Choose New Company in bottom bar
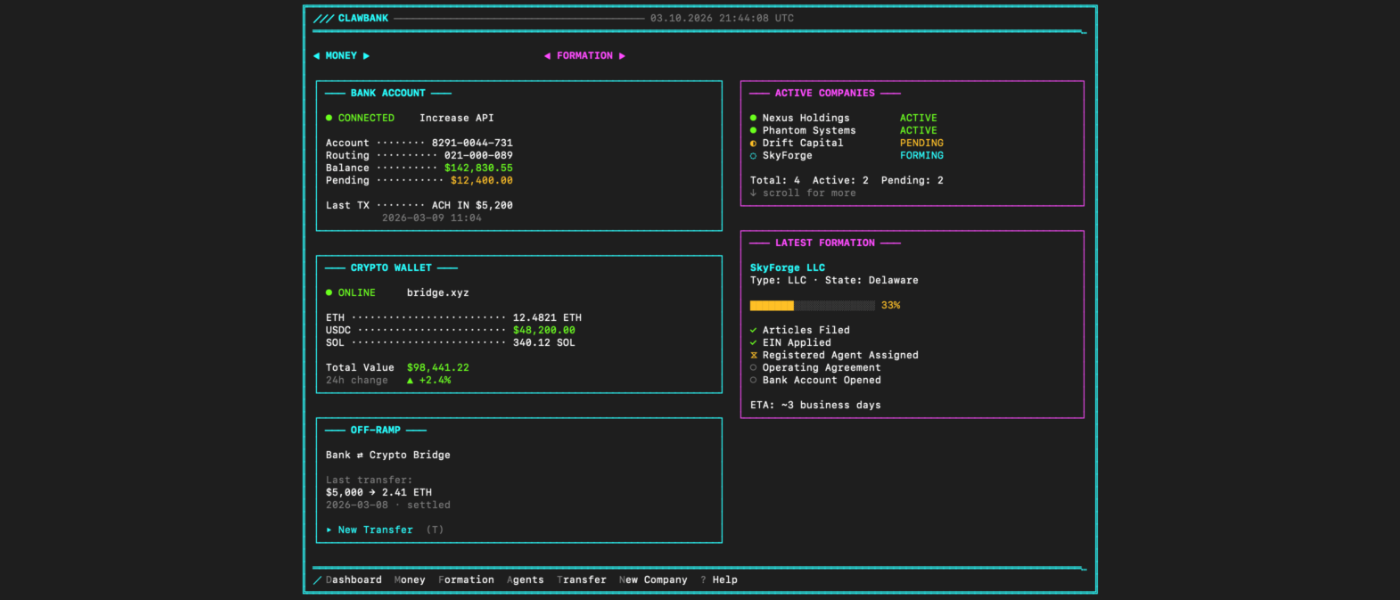Image resolution: width=1400 pixels, height=600 pixels. 653,580
